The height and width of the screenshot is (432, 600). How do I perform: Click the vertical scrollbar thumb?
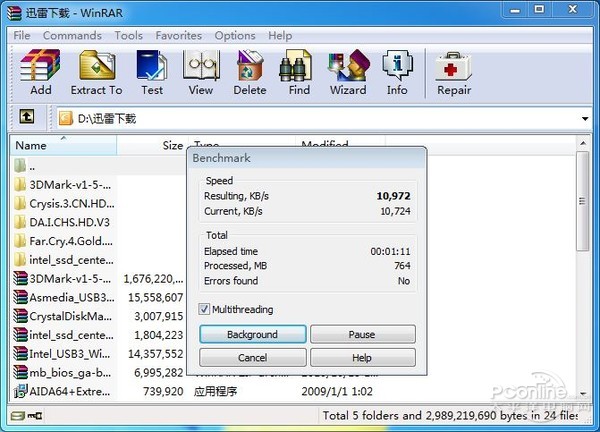(x=583, y=201)
